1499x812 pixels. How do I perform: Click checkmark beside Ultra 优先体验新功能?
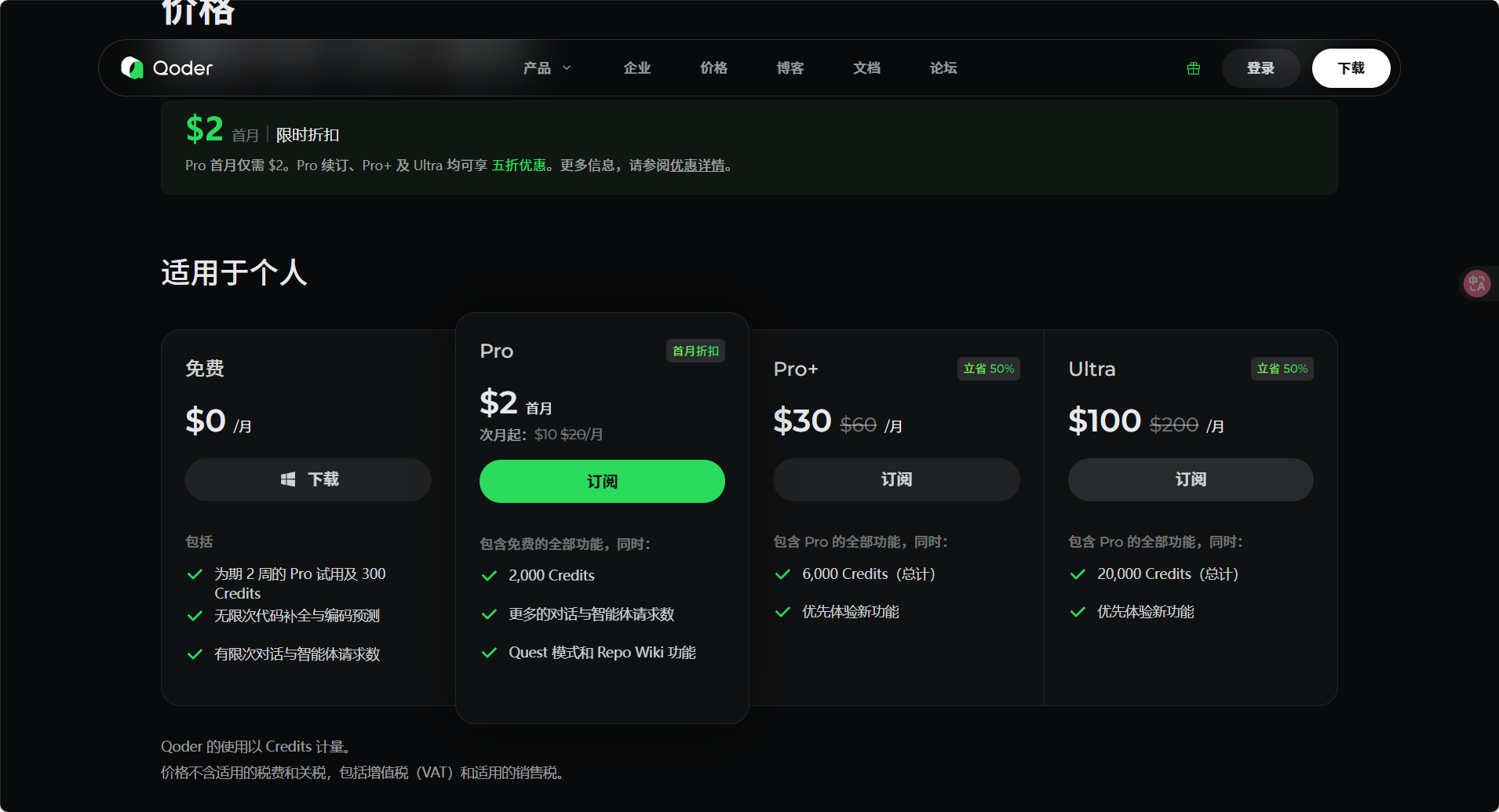(x=1078, y=612)
